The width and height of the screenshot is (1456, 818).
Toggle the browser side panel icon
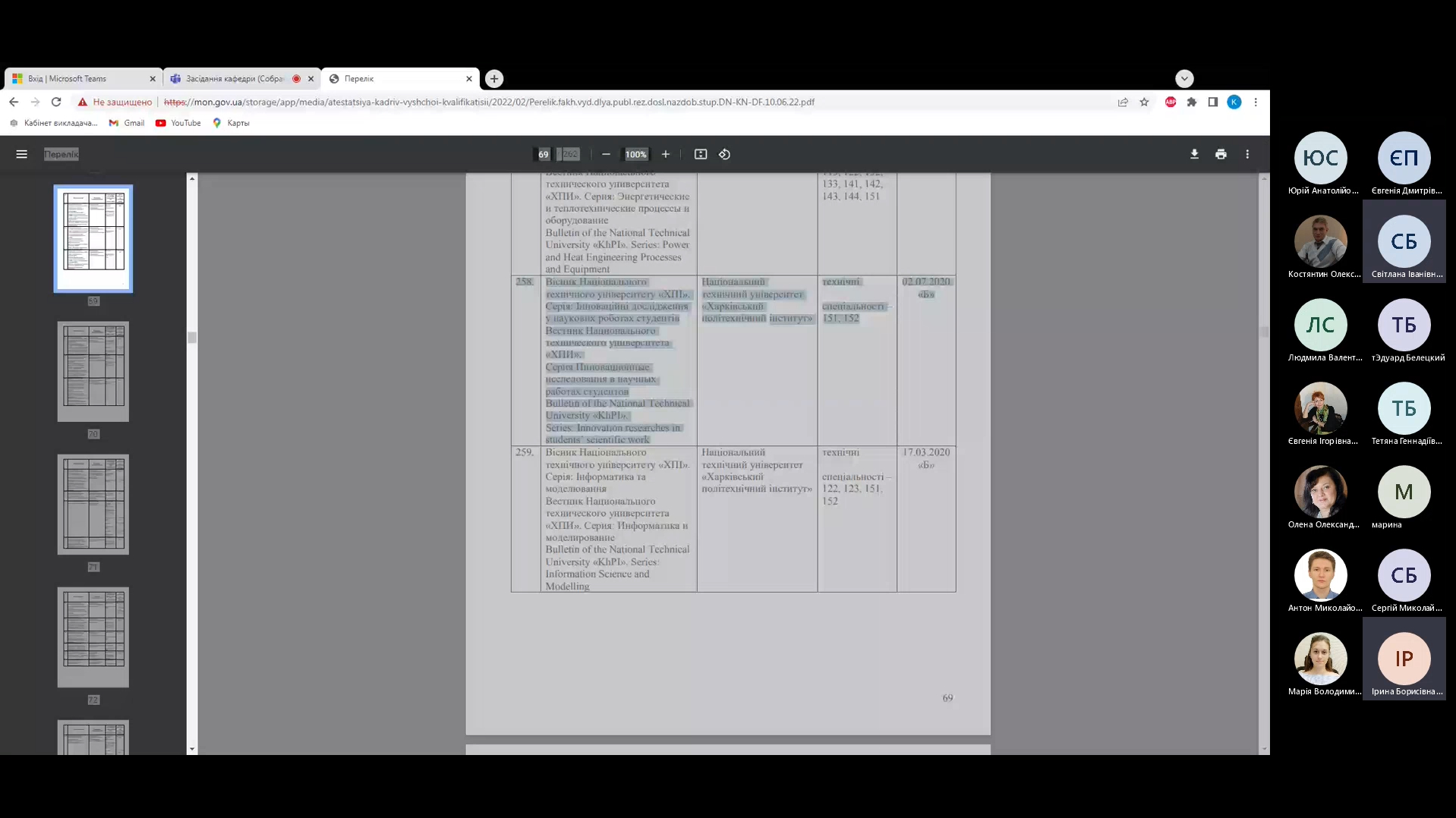pos(1213,102)
